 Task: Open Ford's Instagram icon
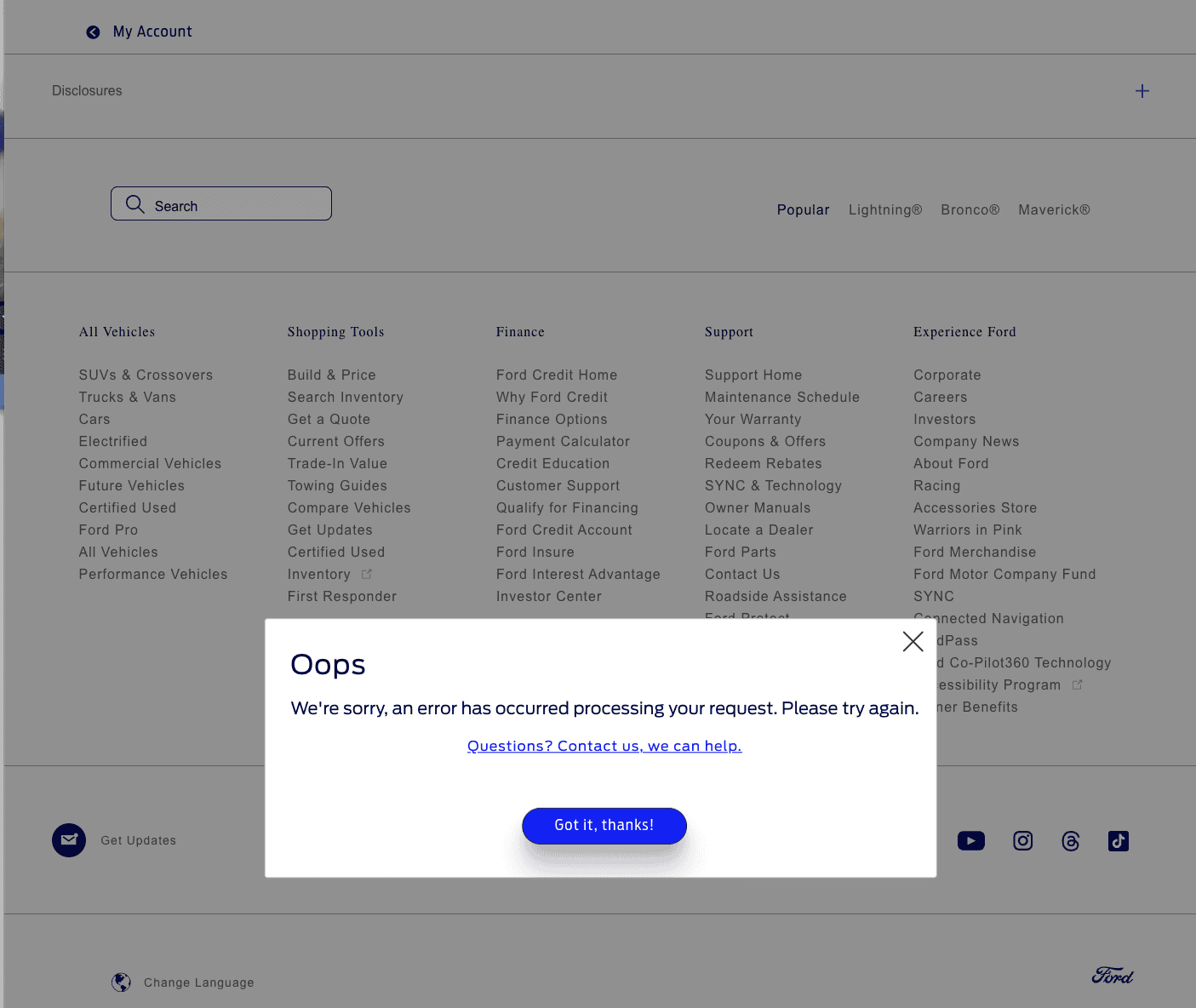pos(1022,841)
